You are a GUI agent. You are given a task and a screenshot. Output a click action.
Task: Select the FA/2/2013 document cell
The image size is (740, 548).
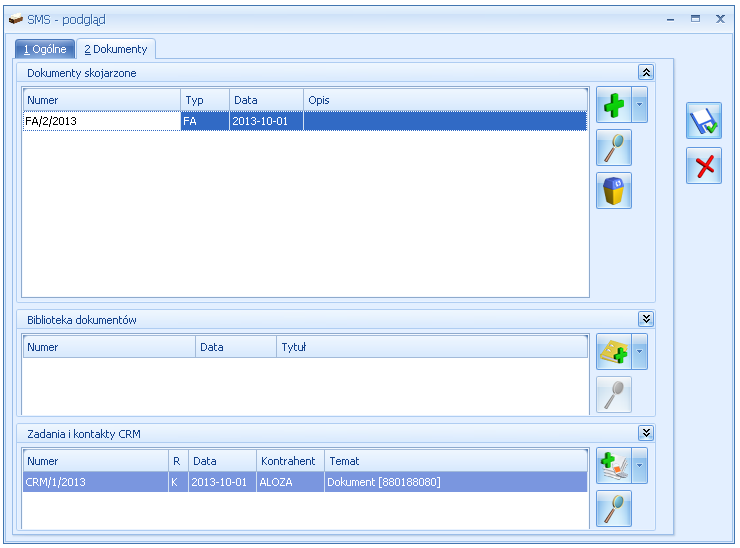pyautogui.click(x=101, y=121)
